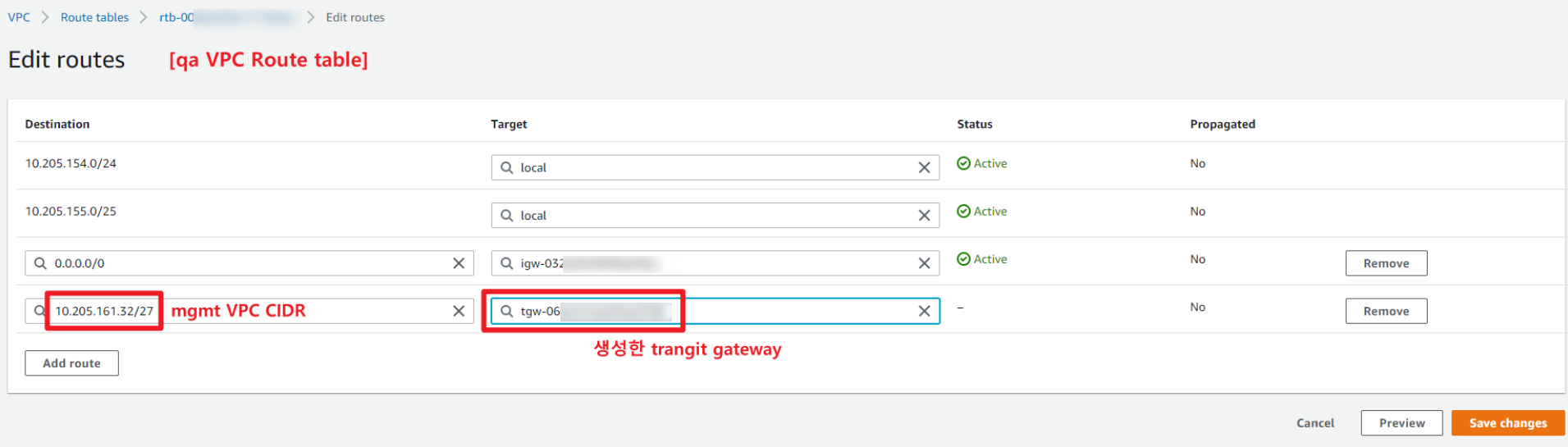Go to VPC breadcrumb link
1568x447 pixels.
click(19, 17)
